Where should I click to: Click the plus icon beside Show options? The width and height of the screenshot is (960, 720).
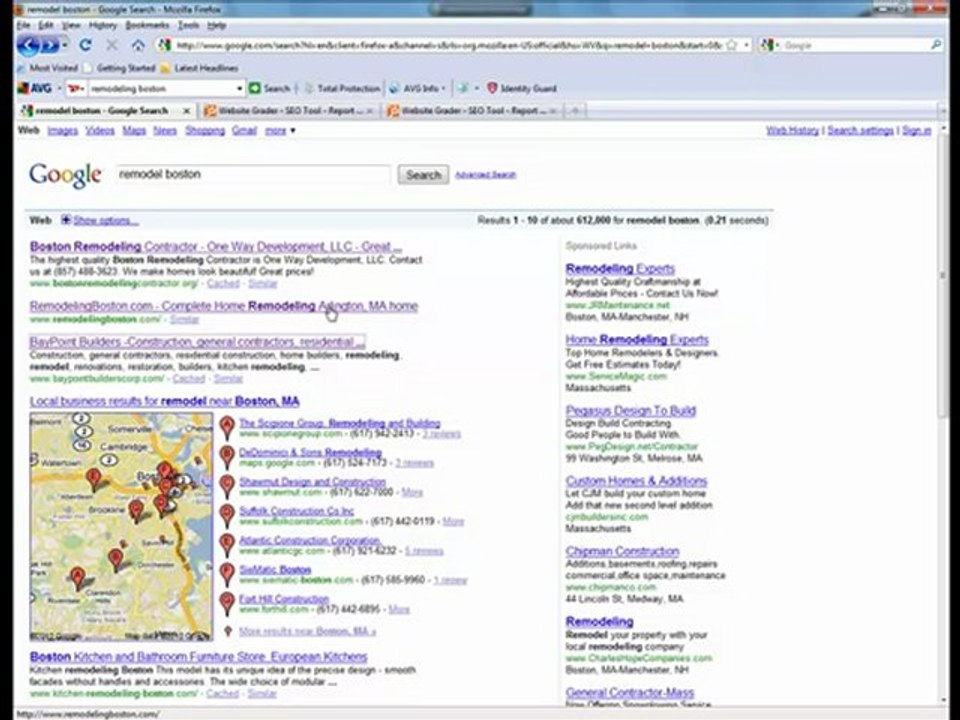pos(66,220)
